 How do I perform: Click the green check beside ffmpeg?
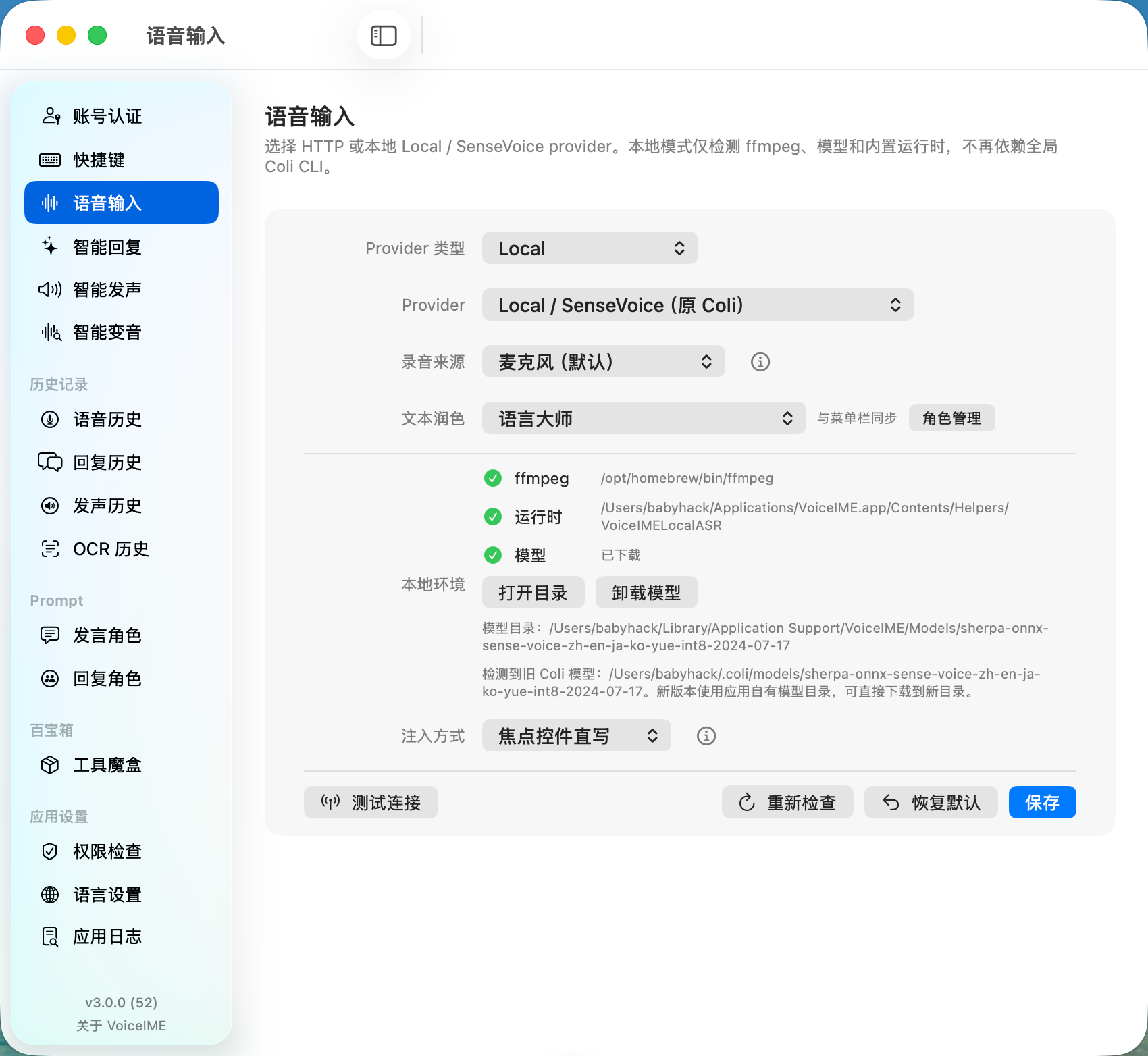493,478
